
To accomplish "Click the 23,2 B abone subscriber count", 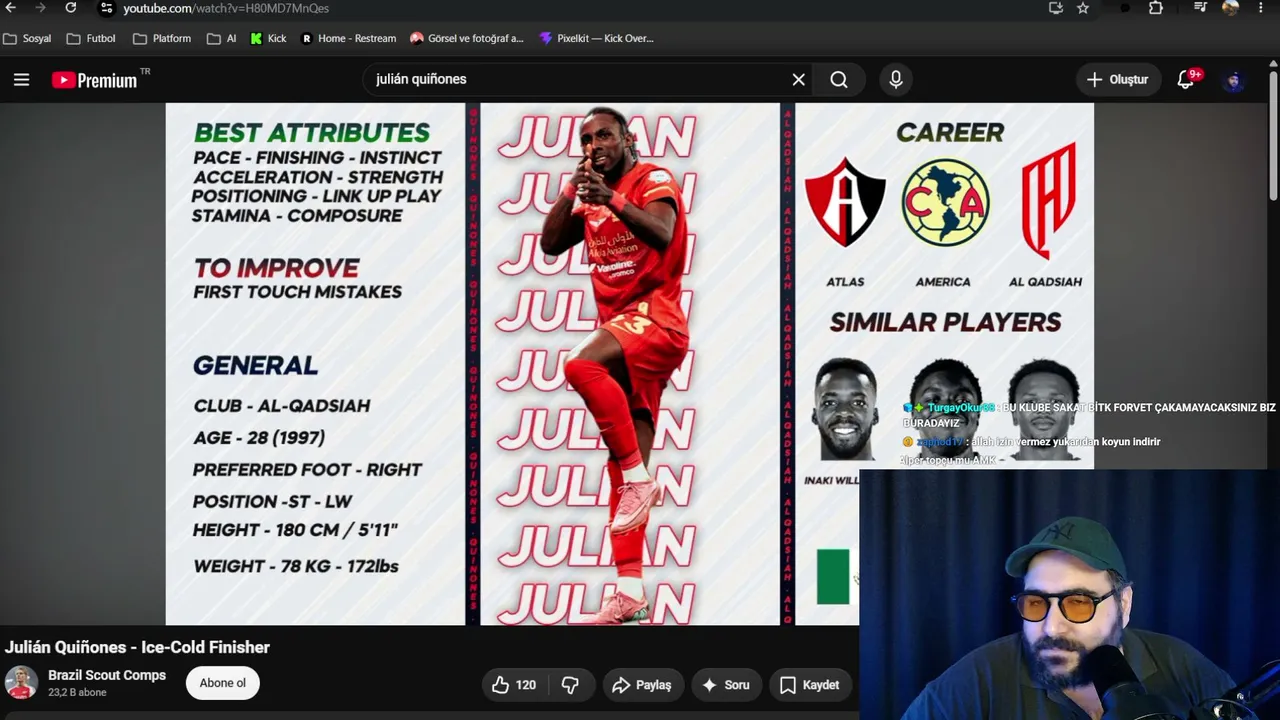I will (x=77, y=692).
